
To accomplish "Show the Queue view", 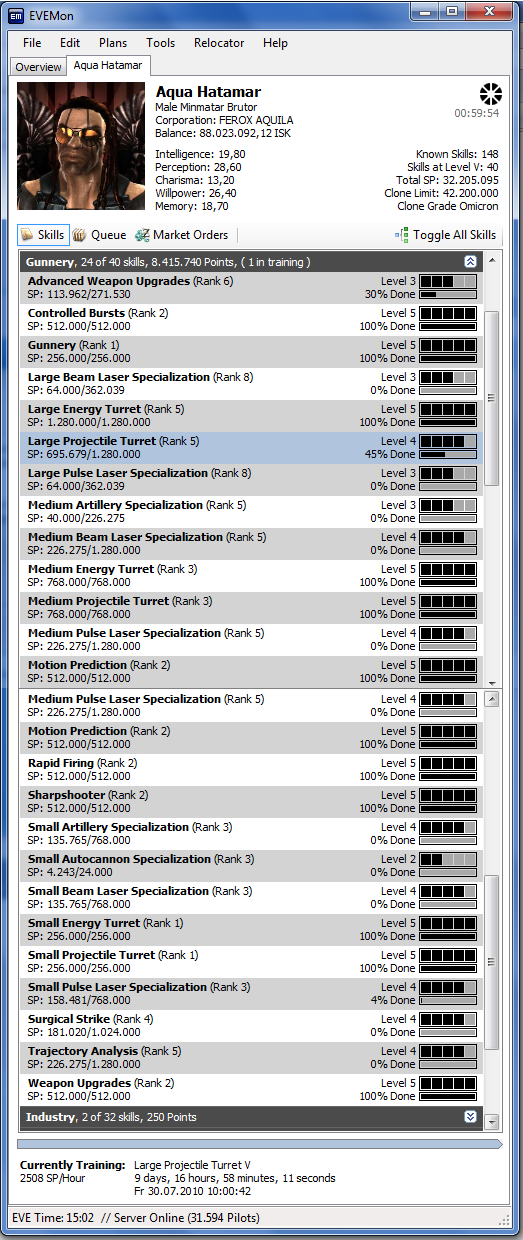I will click(99, 235).
